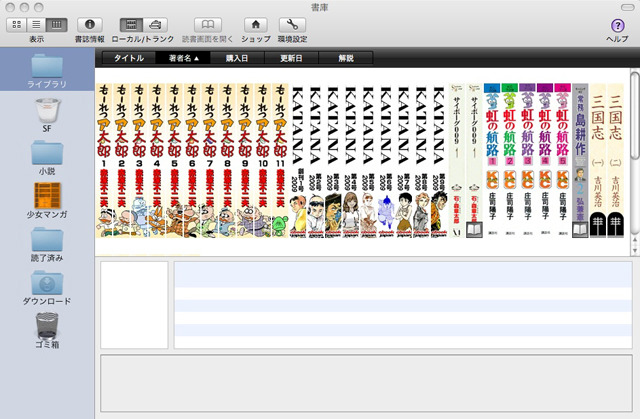
Task: Sort by 更新日 column
Action: [291, 58]
